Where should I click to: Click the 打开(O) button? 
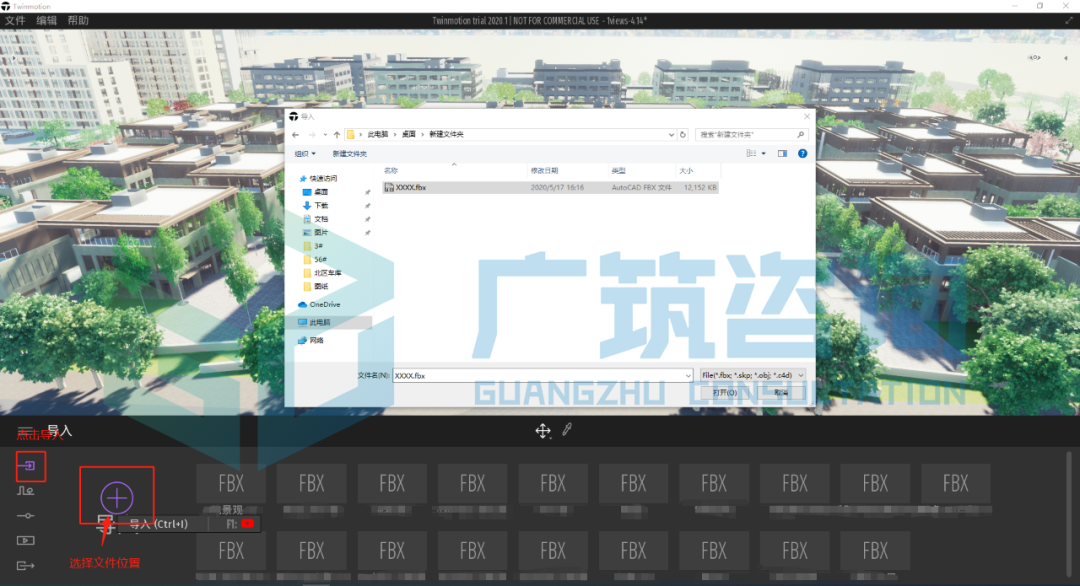[725, 393]
